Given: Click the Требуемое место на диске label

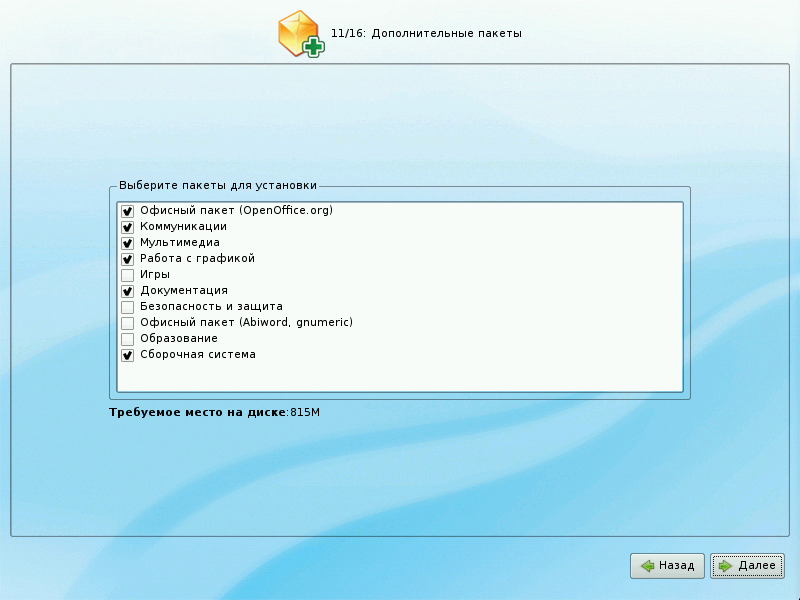Looking at the screenshot, I should pos(198,411).
